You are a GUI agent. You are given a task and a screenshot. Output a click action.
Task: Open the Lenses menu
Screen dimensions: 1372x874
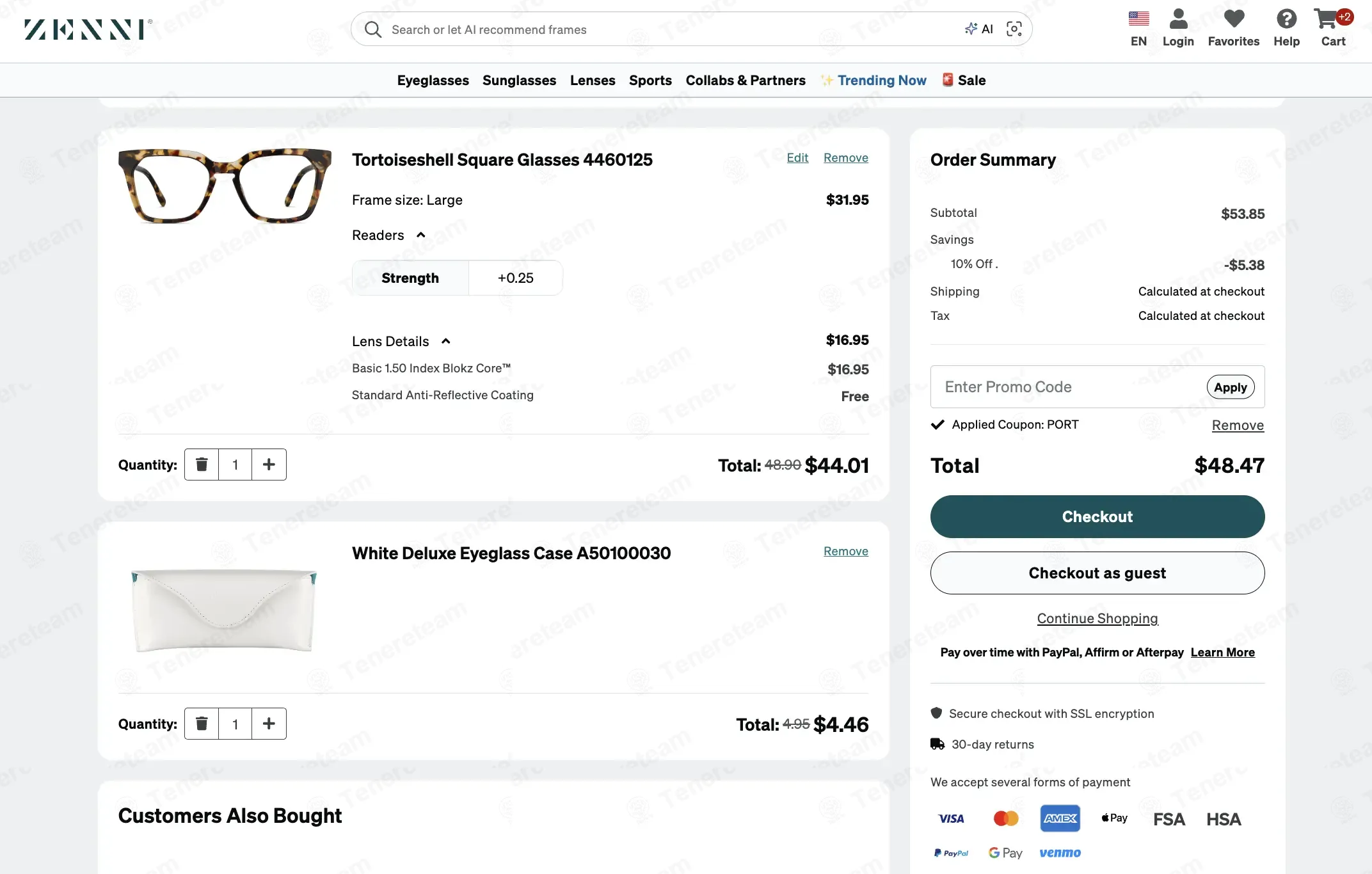[593, 81]
